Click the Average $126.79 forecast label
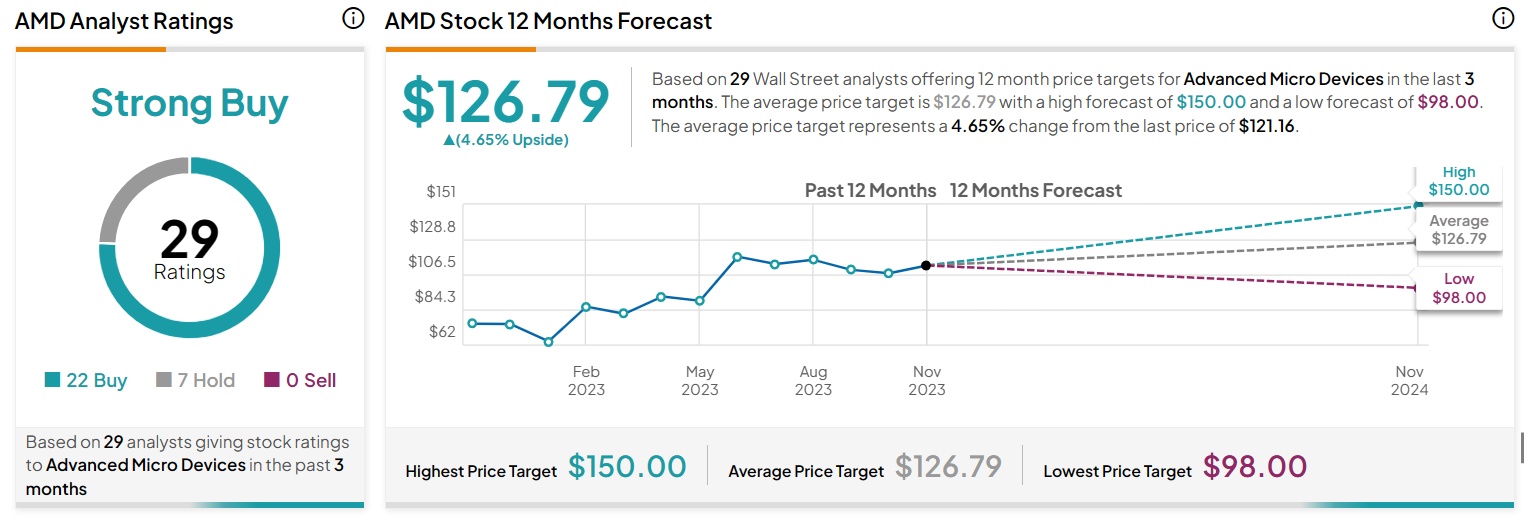Viewport: 1524px width, 530px height. [1458, 230]
